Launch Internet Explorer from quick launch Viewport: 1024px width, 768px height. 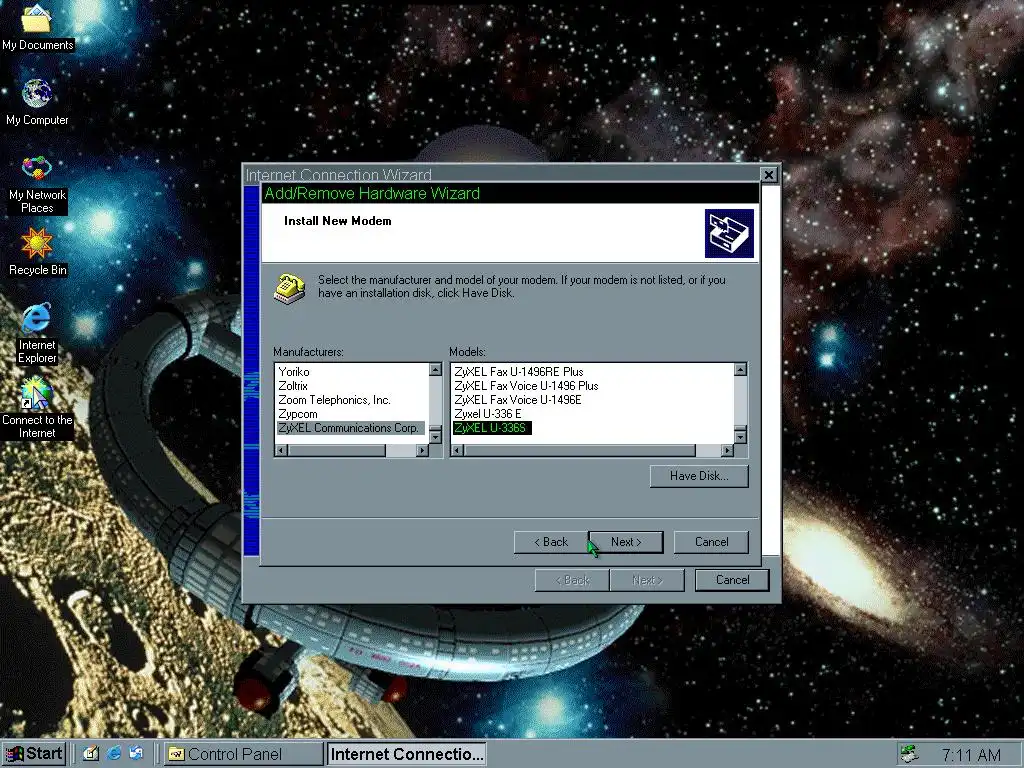114,754
